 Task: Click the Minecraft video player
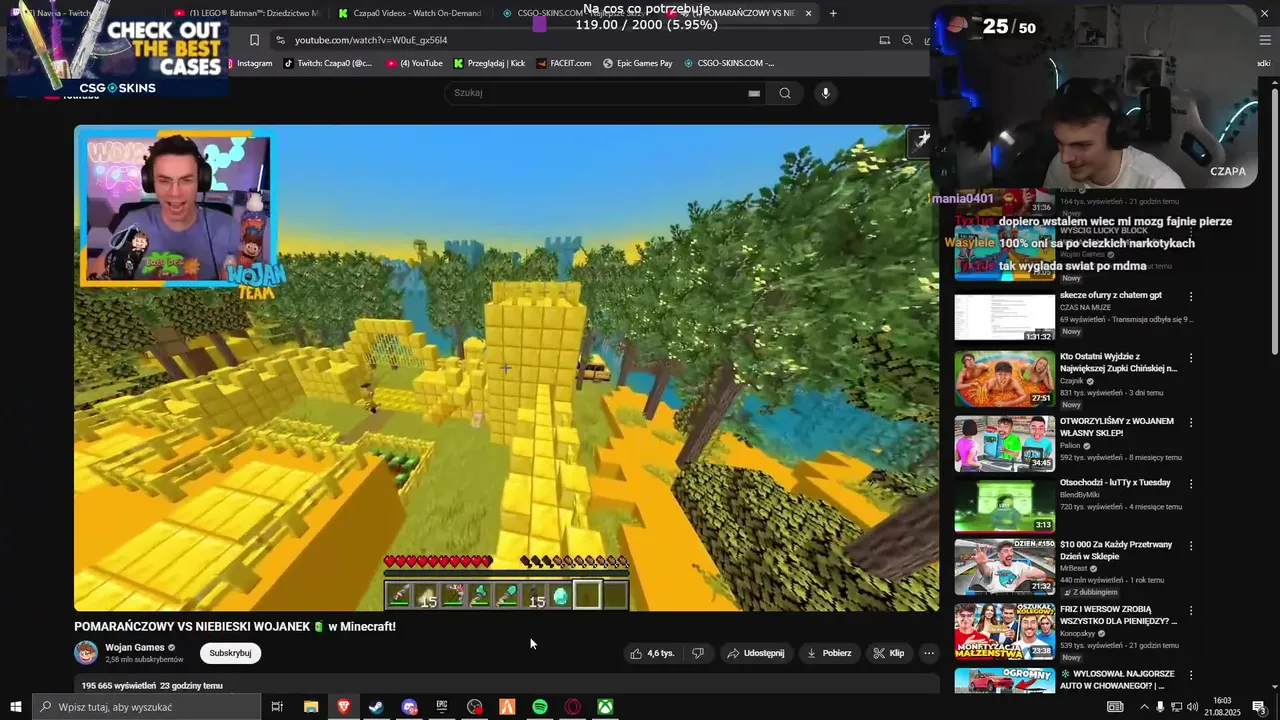click(506, 368)
